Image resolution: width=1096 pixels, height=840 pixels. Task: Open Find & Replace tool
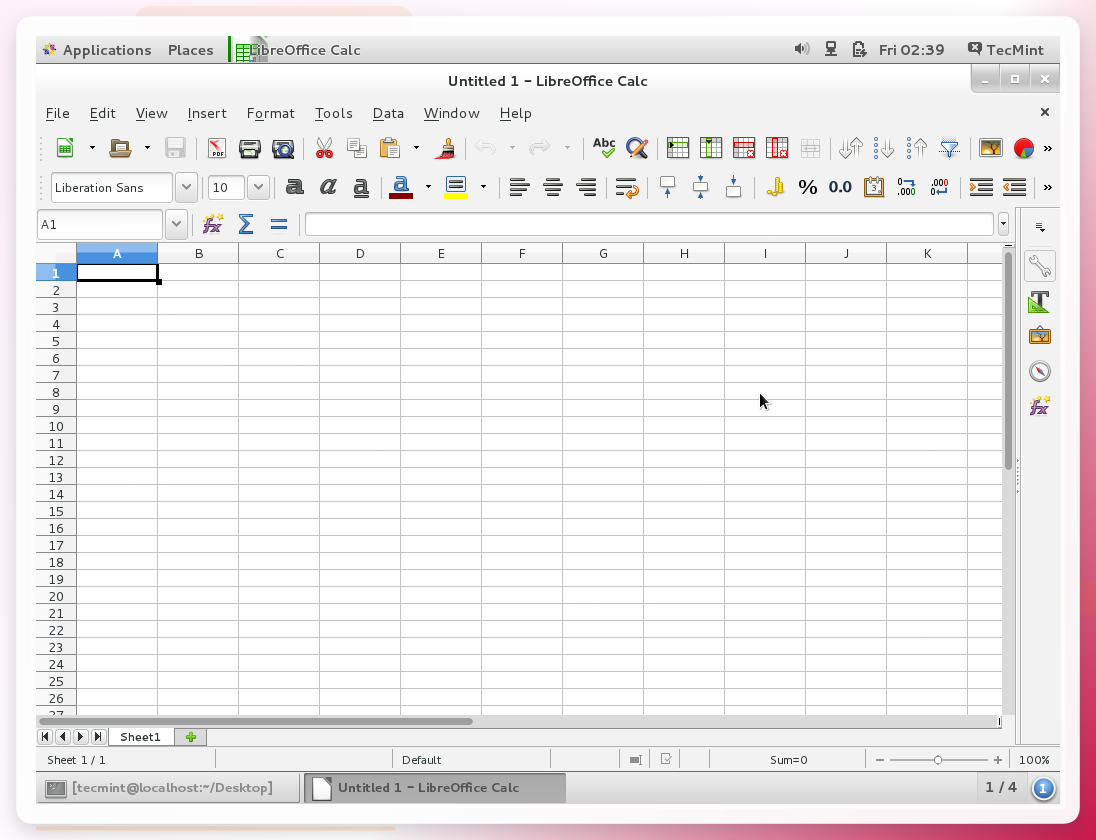tap(637, 148)
